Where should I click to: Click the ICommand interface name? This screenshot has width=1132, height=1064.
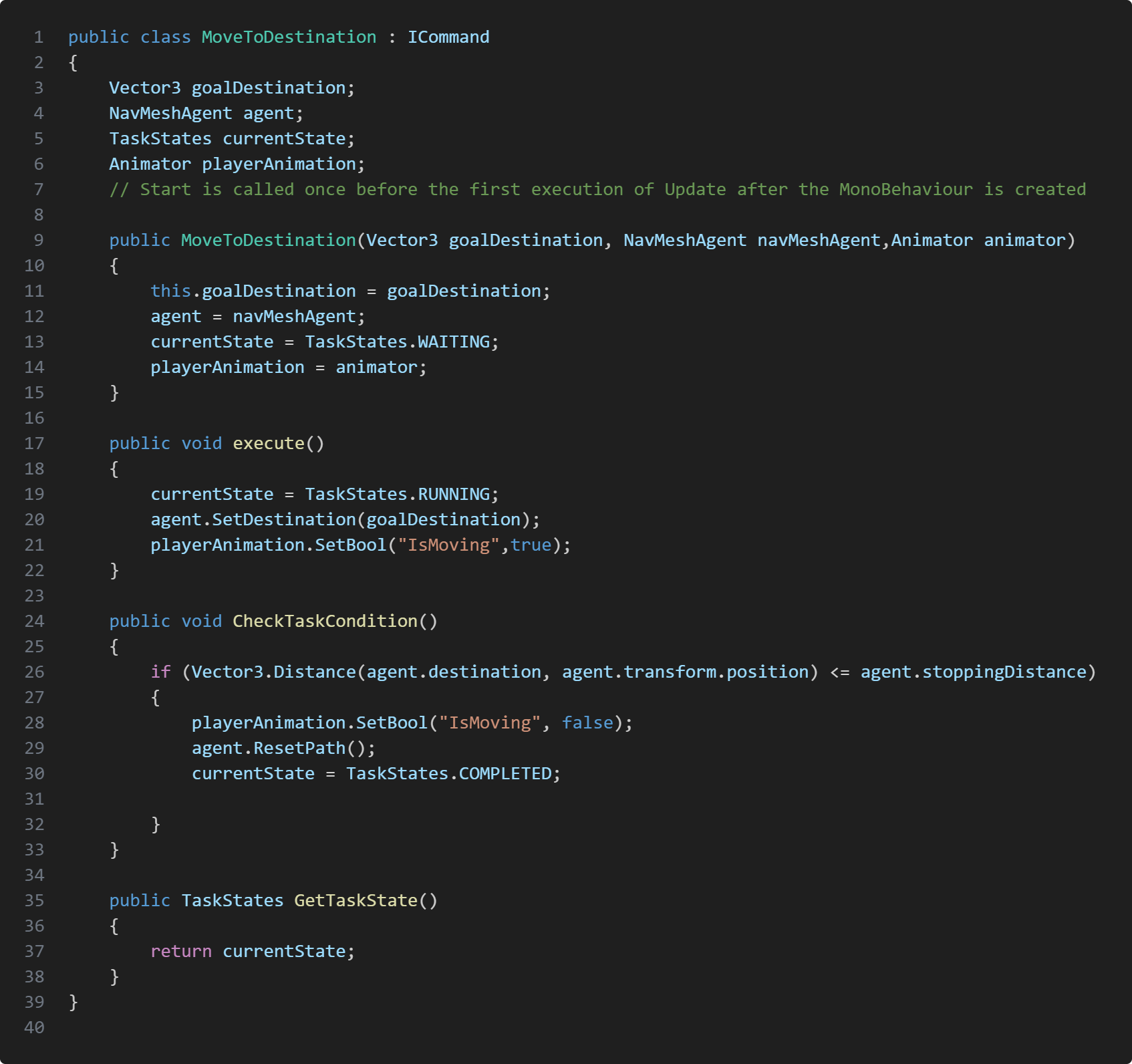click(x=448, y=37)
